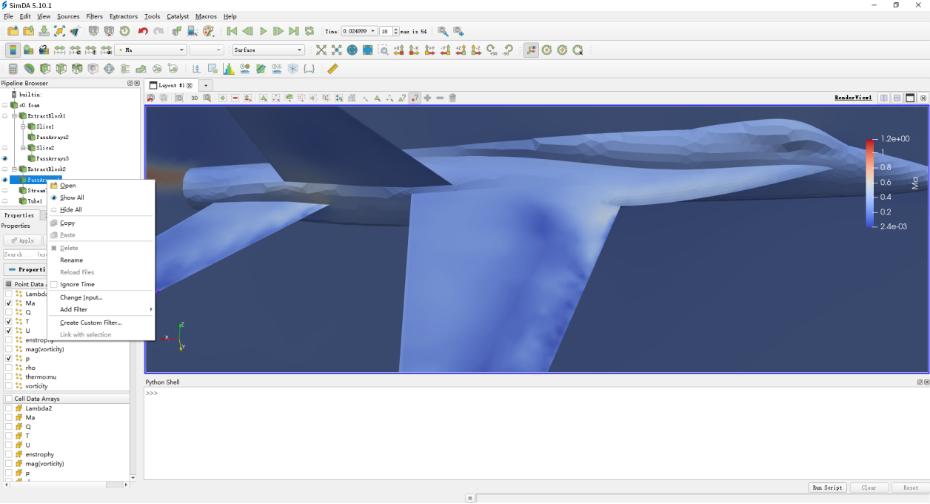This screenshot has height=504, width=930.
Task: Click the Play animation button
Action: tap(263, 31)
